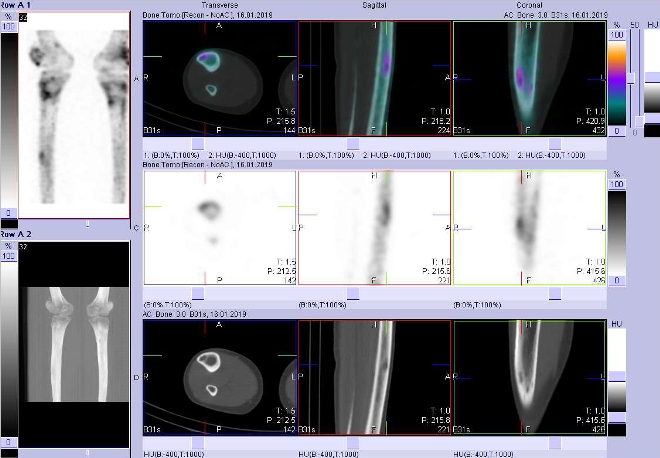Screen dimensions: 660x458
Task: Grab the slice slider under fused coronal view
Action: [555, 144]
